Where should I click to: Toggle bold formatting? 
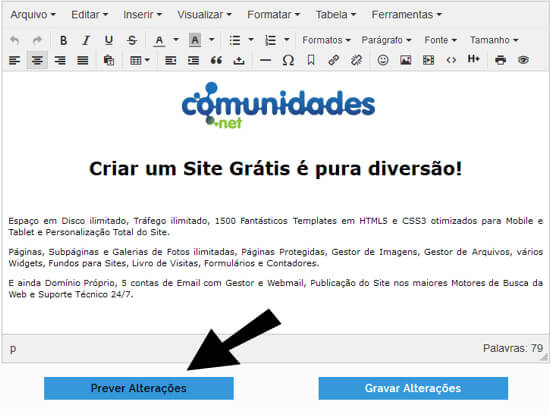coord(63,40)
